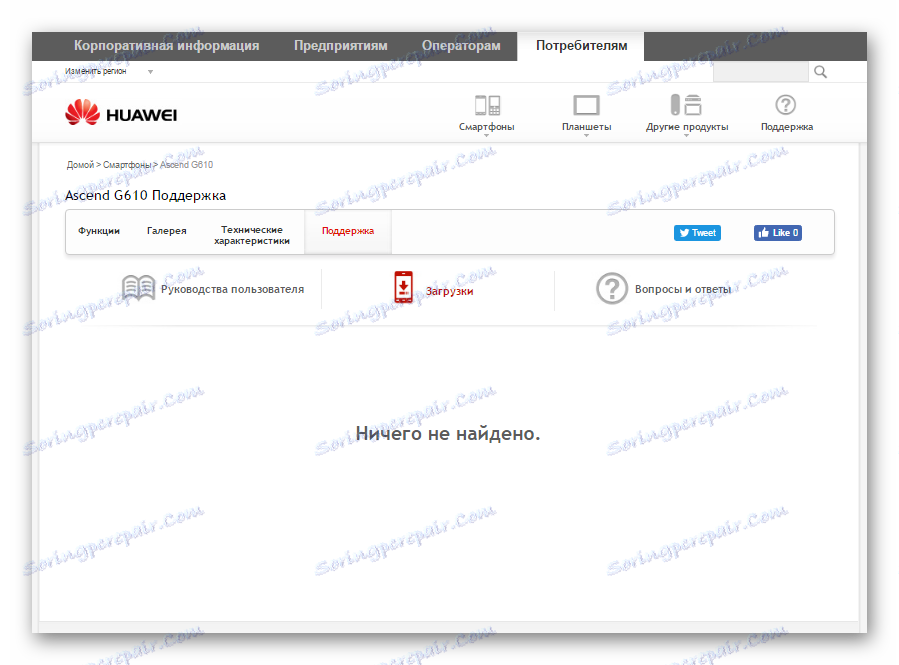Go to 'Домой' in breadcrumb
The height and width of the screenshot is (665, 899).
pyautogui.click(x=80, y=165)
